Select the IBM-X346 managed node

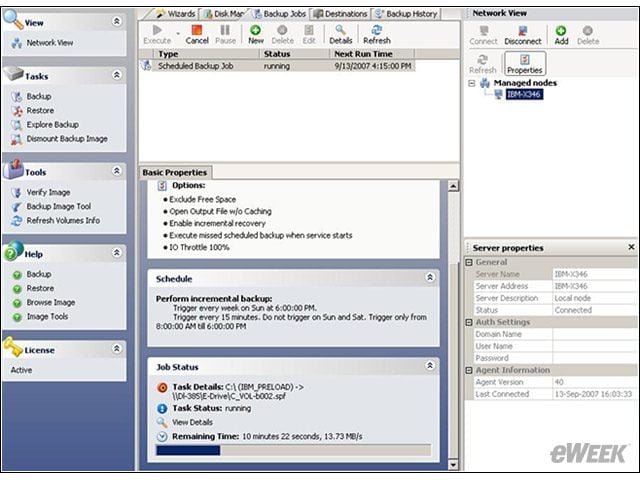(524, 94)
